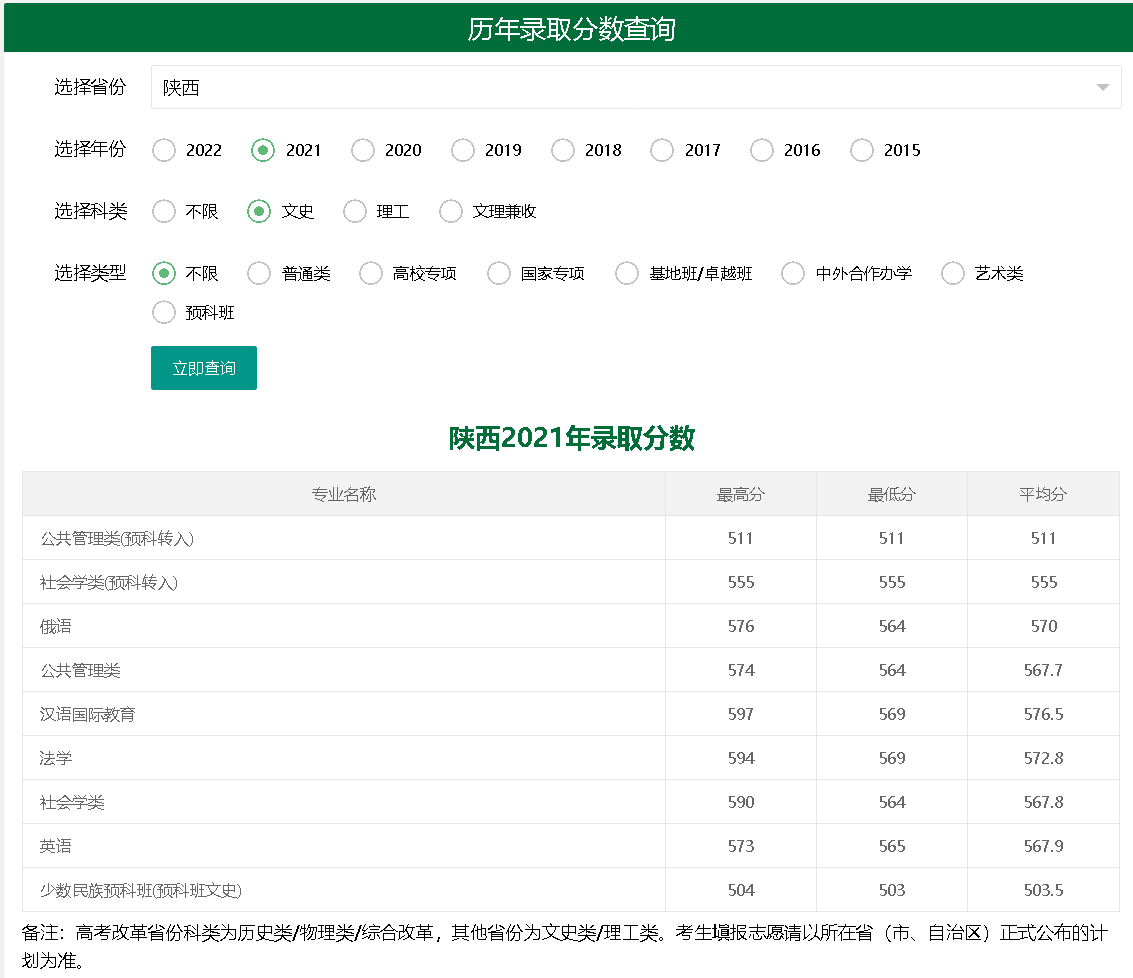Viewport: 1133px width, 978px height.
Task: Select 中外合作办学 admission type
Action: pyautogui.click(x=793, y=273)
